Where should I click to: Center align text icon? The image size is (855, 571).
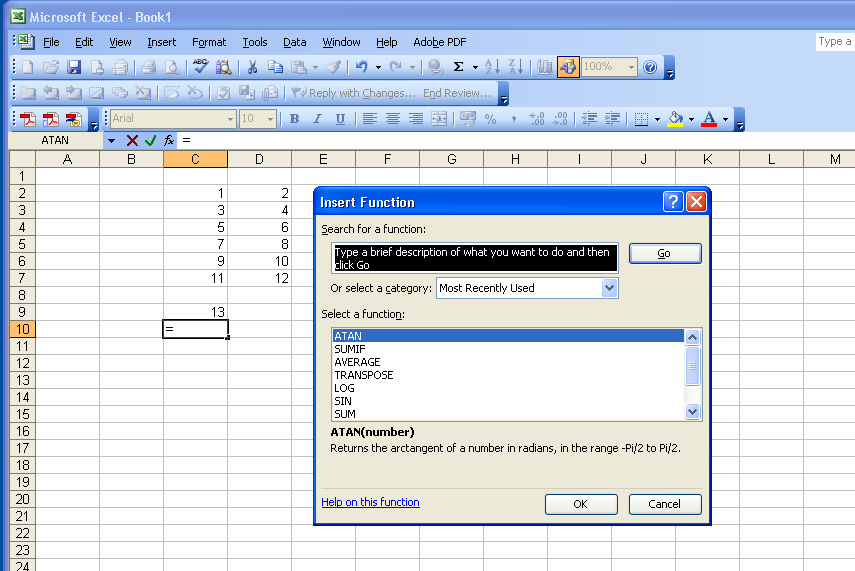(x=393, y=118)
